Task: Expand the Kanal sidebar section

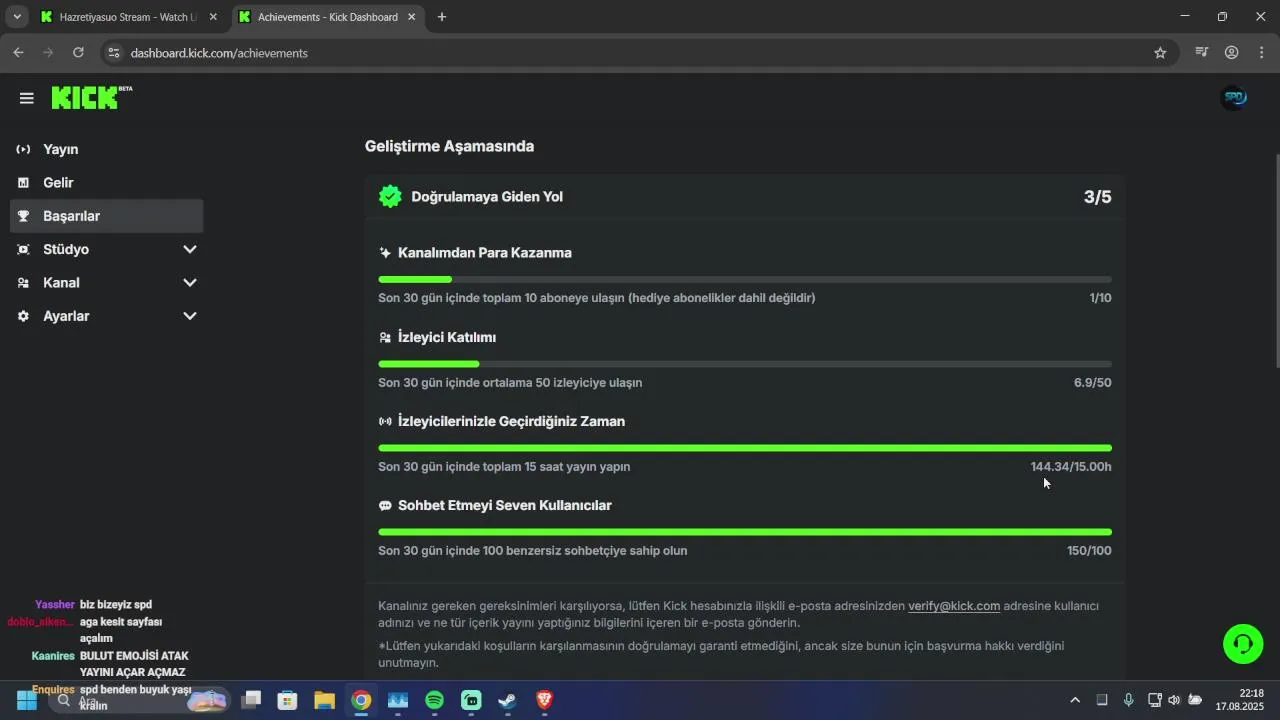Action: pos(190,283)
